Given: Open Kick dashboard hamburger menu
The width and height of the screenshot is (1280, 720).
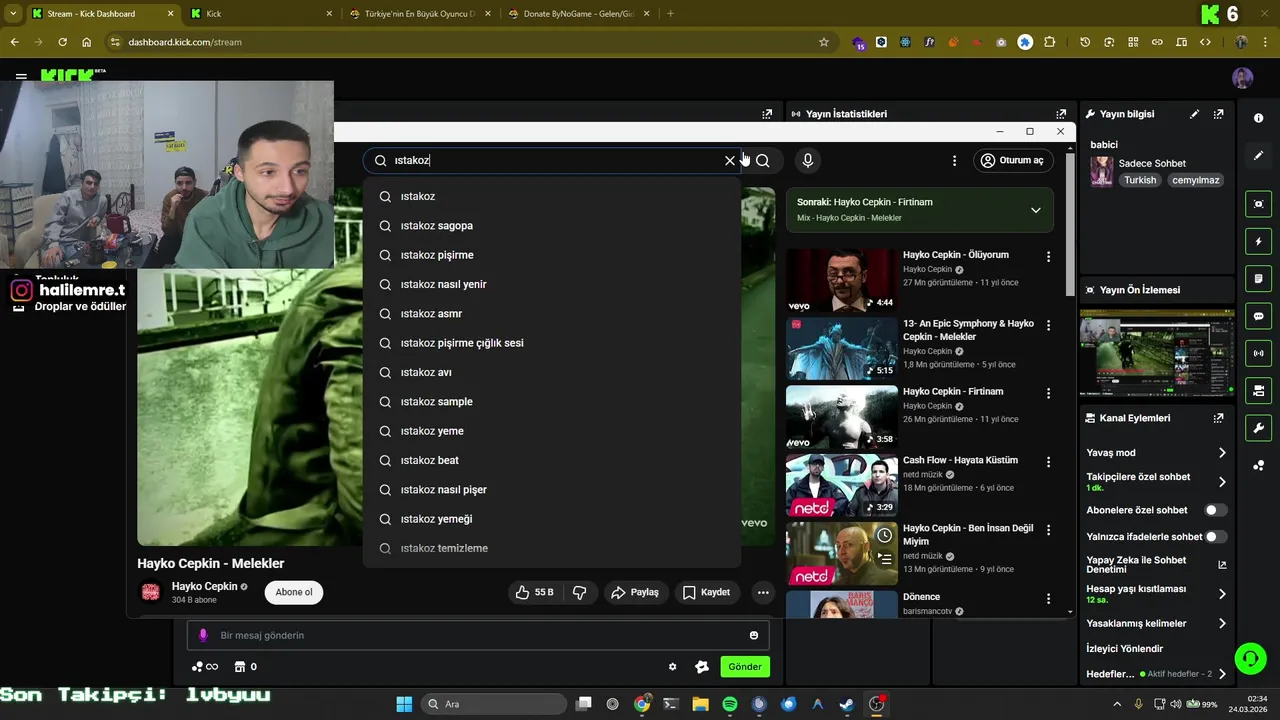Looking at the screenshot, I should point(21,76).
